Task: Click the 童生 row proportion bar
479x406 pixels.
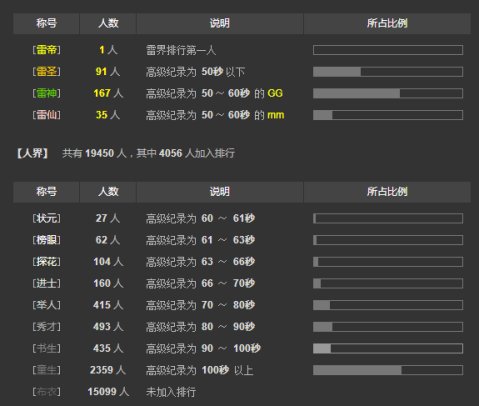Action: (388, 370)
